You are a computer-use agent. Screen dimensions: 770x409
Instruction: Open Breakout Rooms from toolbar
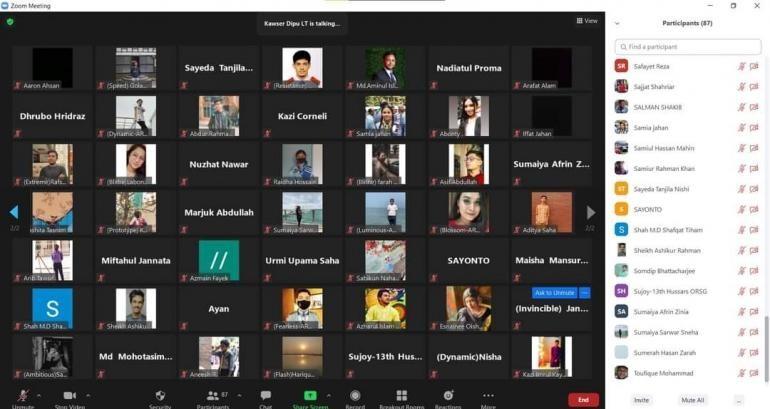[401, 396]
